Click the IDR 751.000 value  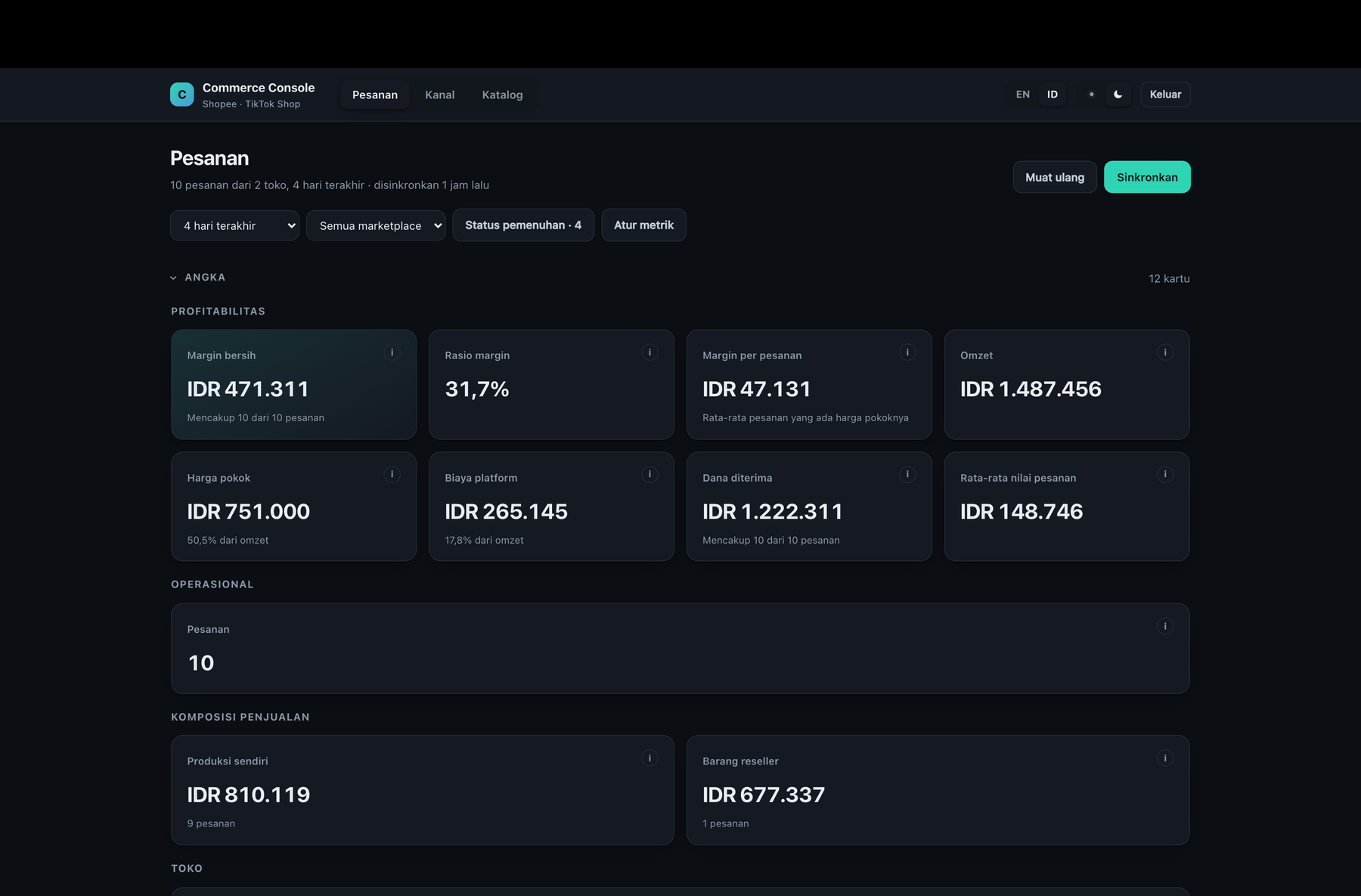tap(248, 512)
